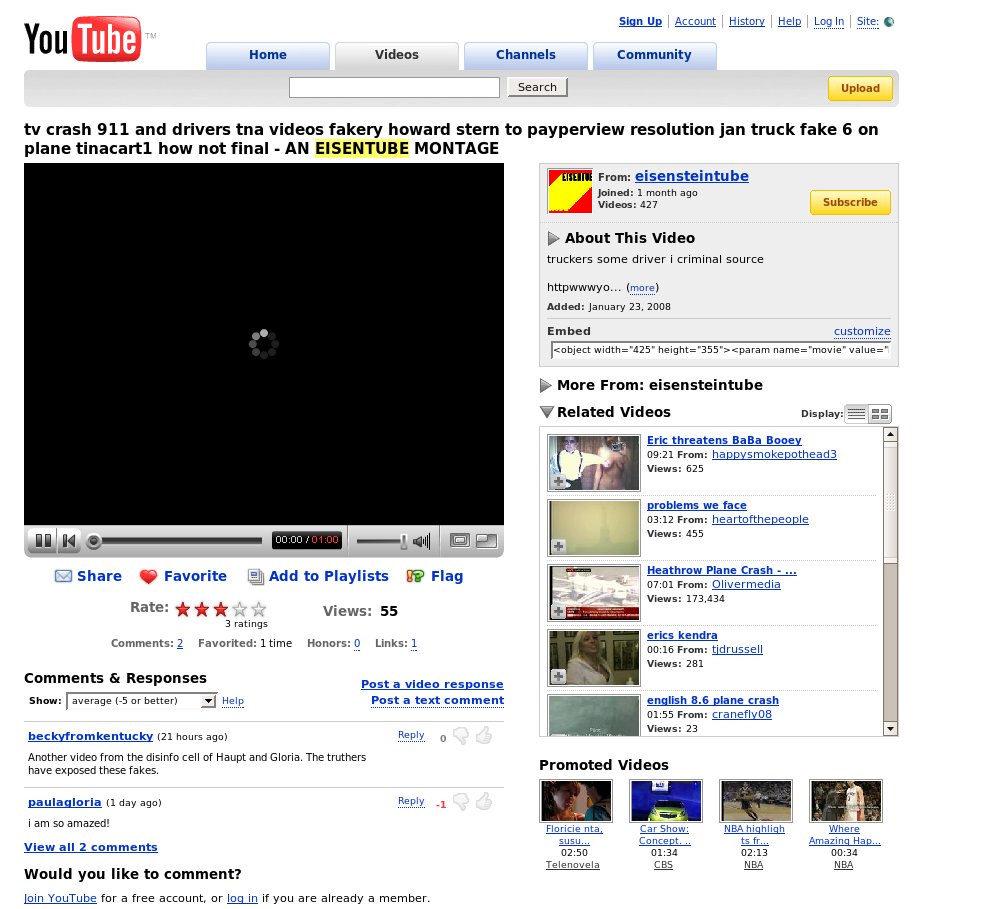This screenshot has width=1008, height=909.
Task: Click the video seek bar
Action: click(180, 541)
